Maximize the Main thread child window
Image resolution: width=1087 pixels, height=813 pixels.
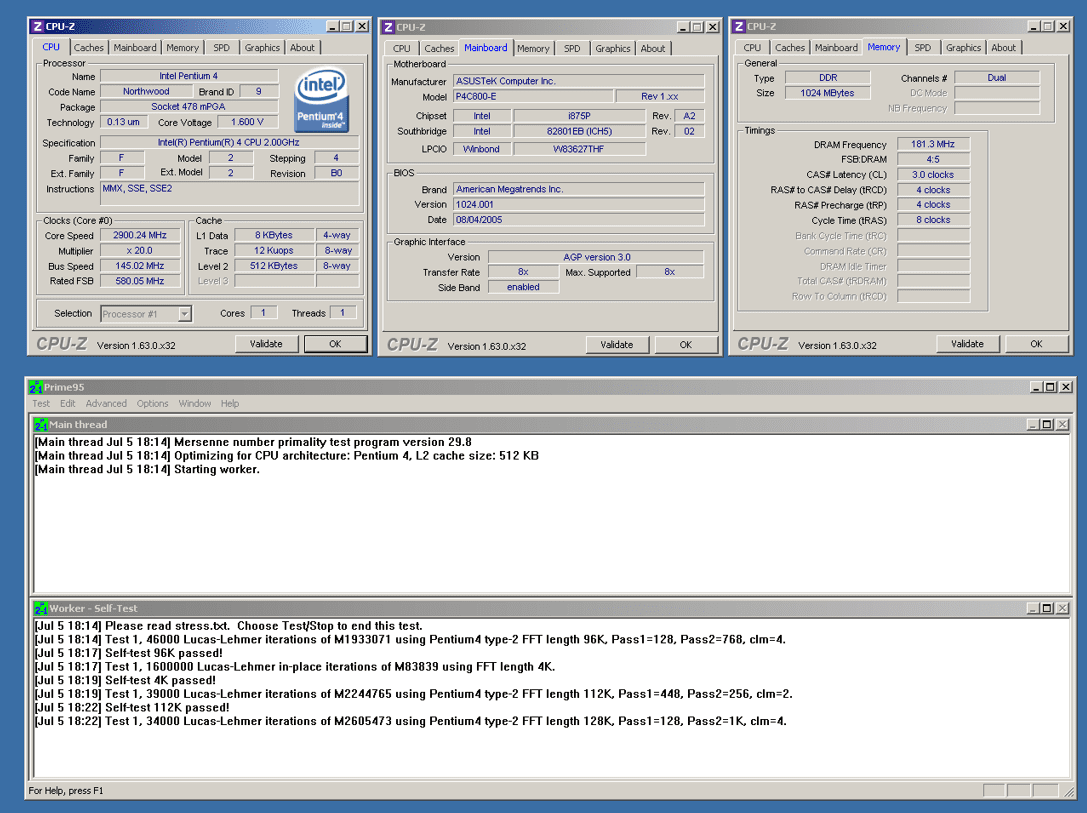[1047, 424]
